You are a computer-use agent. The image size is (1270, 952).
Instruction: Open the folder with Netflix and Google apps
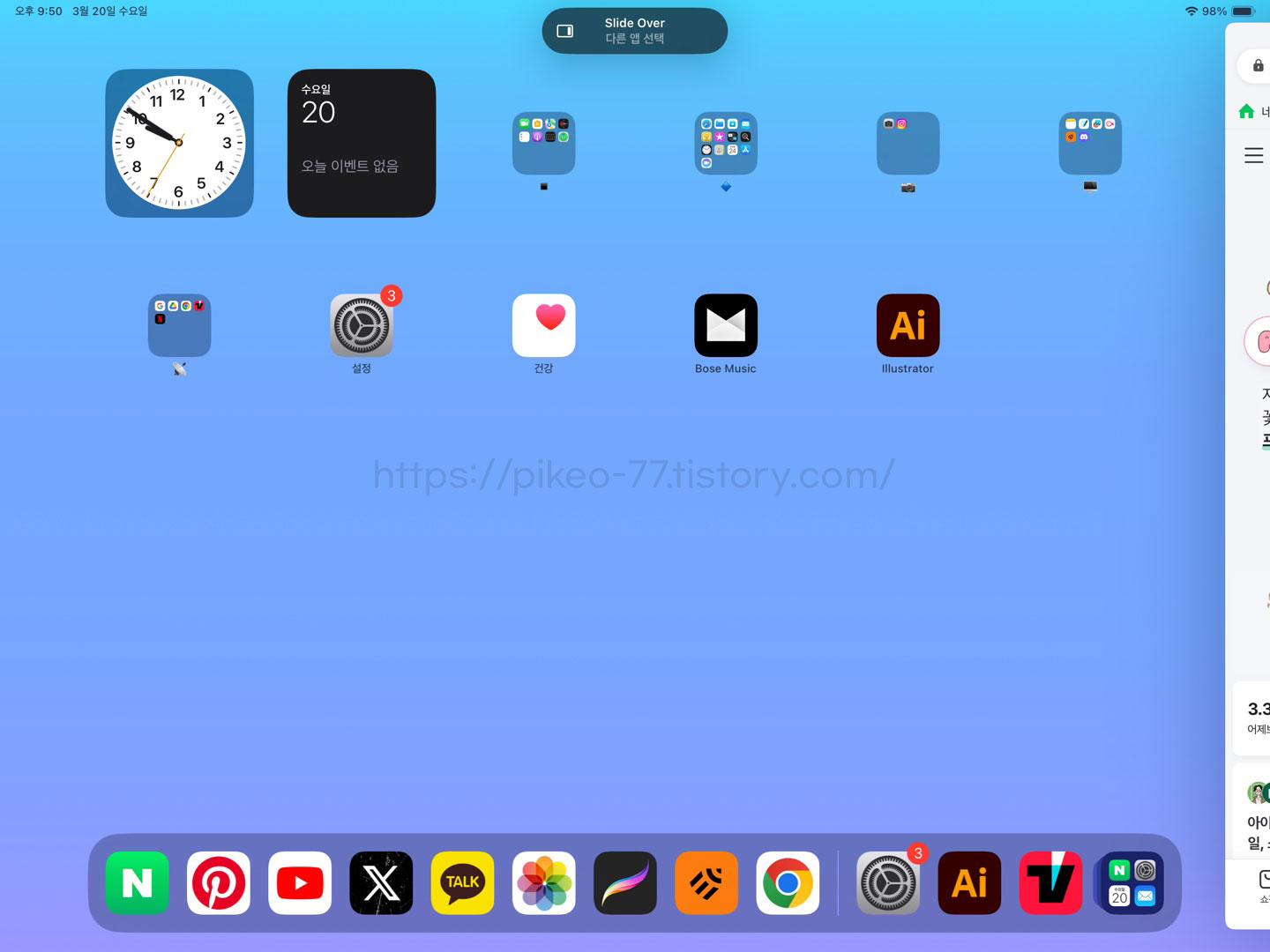pos(180,325)
